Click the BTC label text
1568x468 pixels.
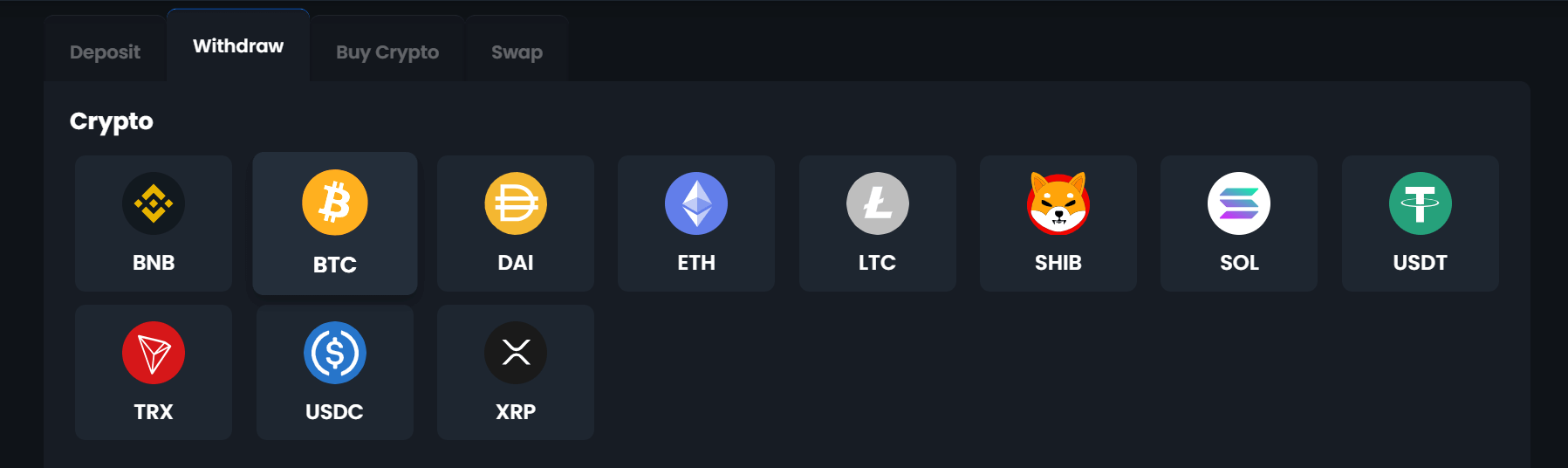coord(335,265)
